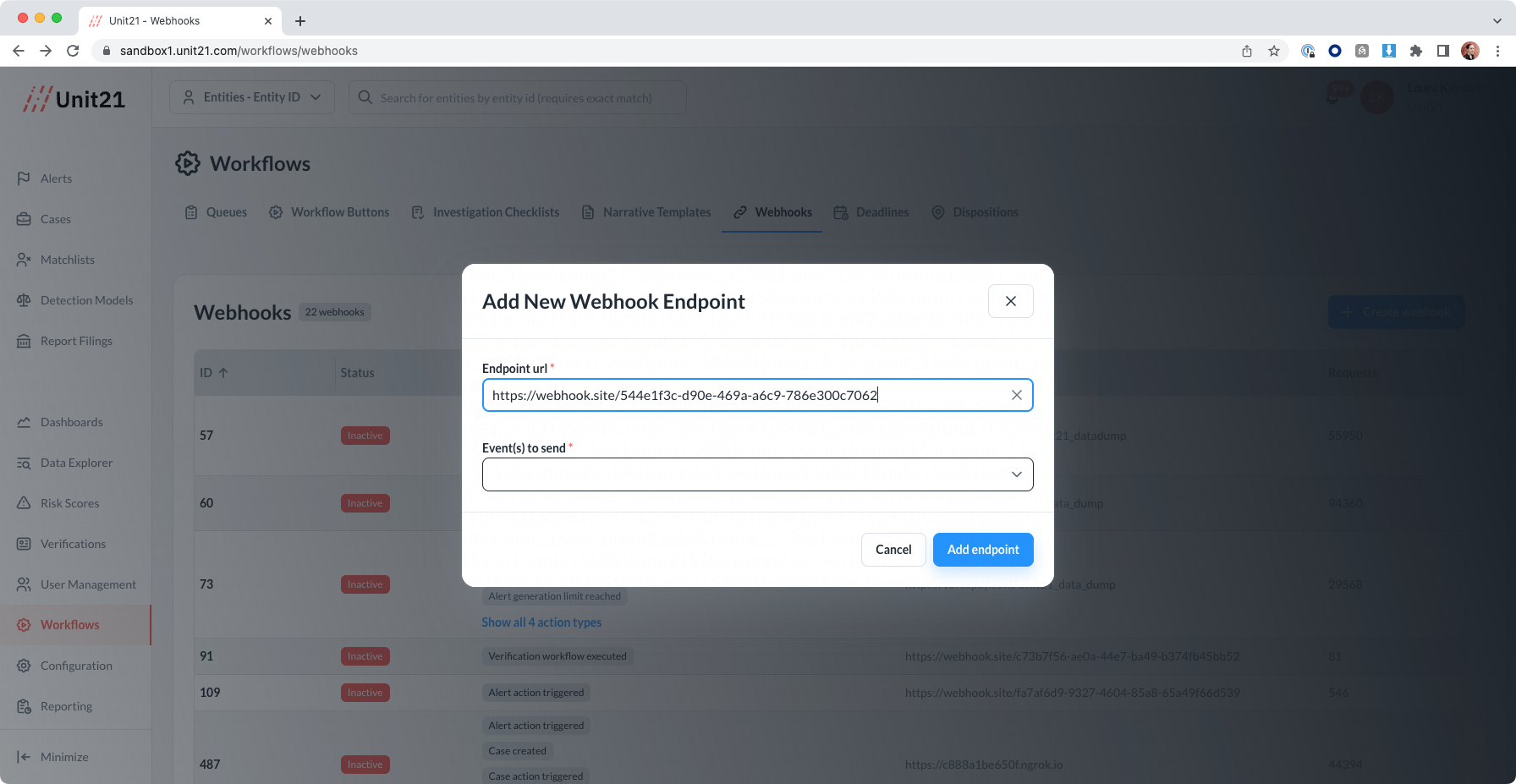Switch to the Dispositions tab
1516x784 pixels.
(x=975, y=212)
